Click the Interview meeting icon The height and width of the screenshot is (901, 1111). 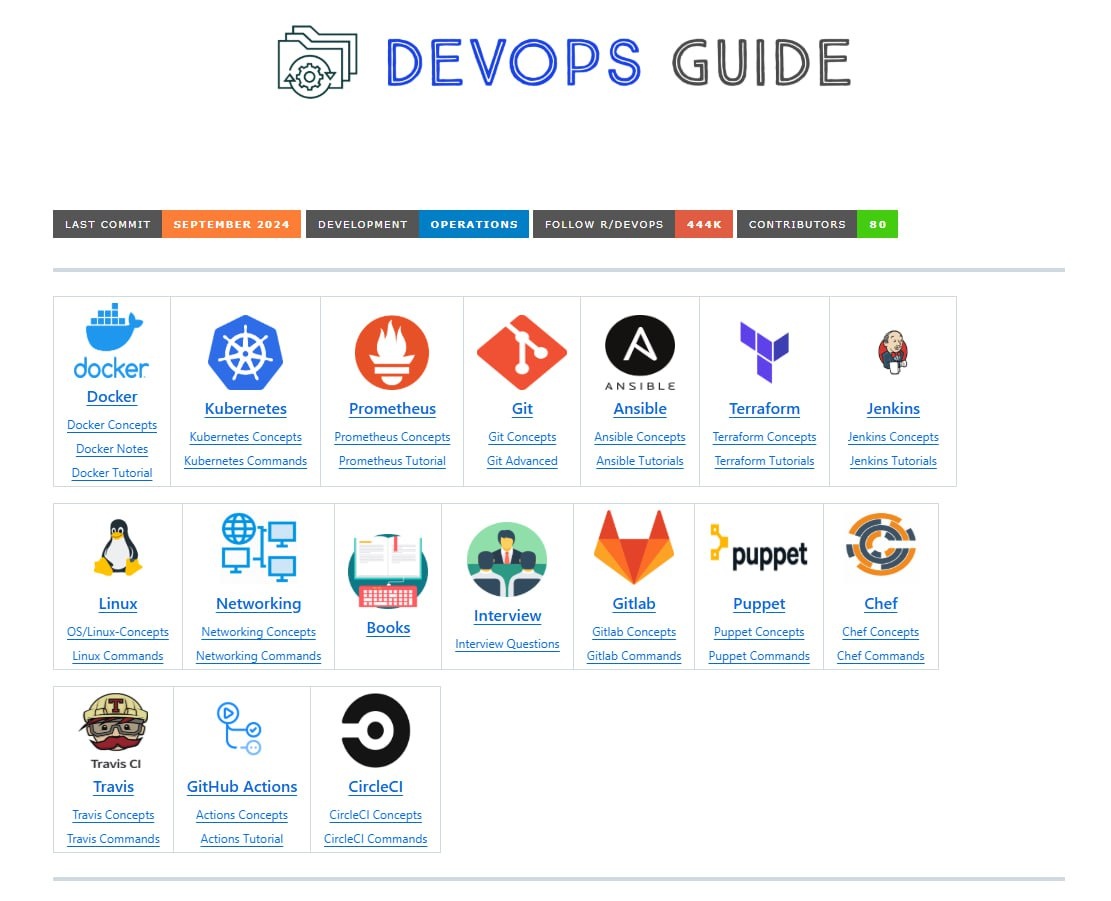pyautogui.click(x=507, y=560)
